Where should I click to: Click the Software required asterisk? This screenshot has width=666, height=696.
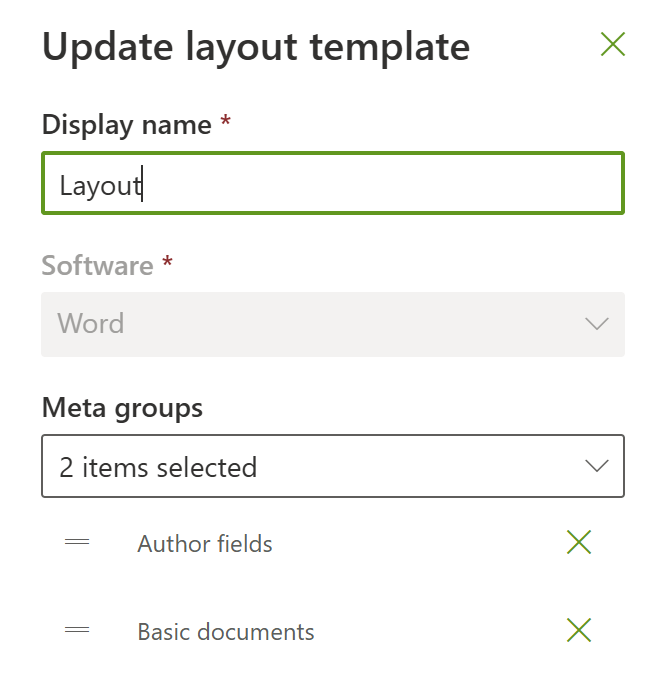click(x=167, y=265)
